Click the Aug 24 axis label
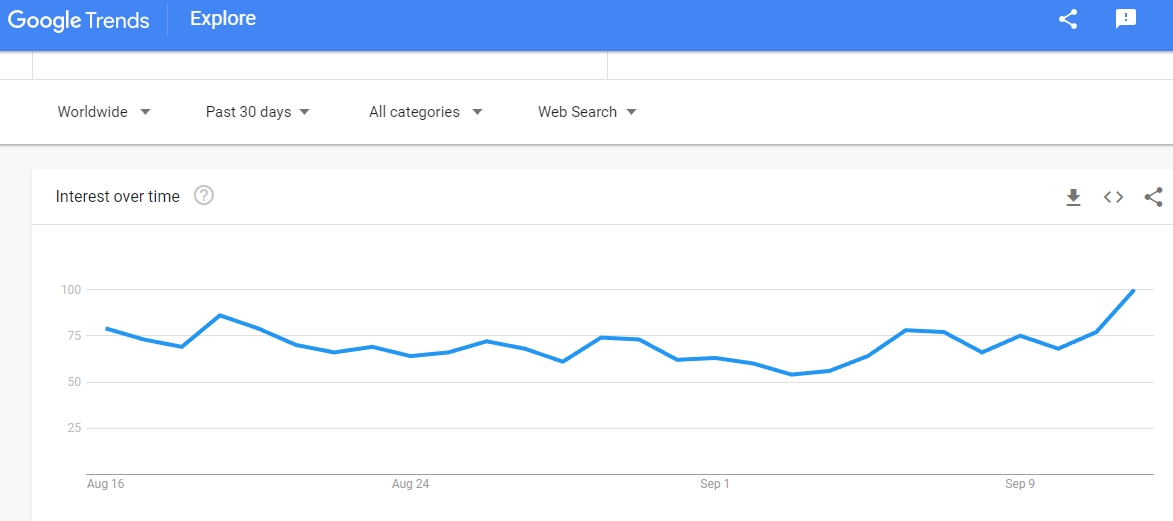The height and width of the screenshot is (521, 1173). [x=411, y=484]
